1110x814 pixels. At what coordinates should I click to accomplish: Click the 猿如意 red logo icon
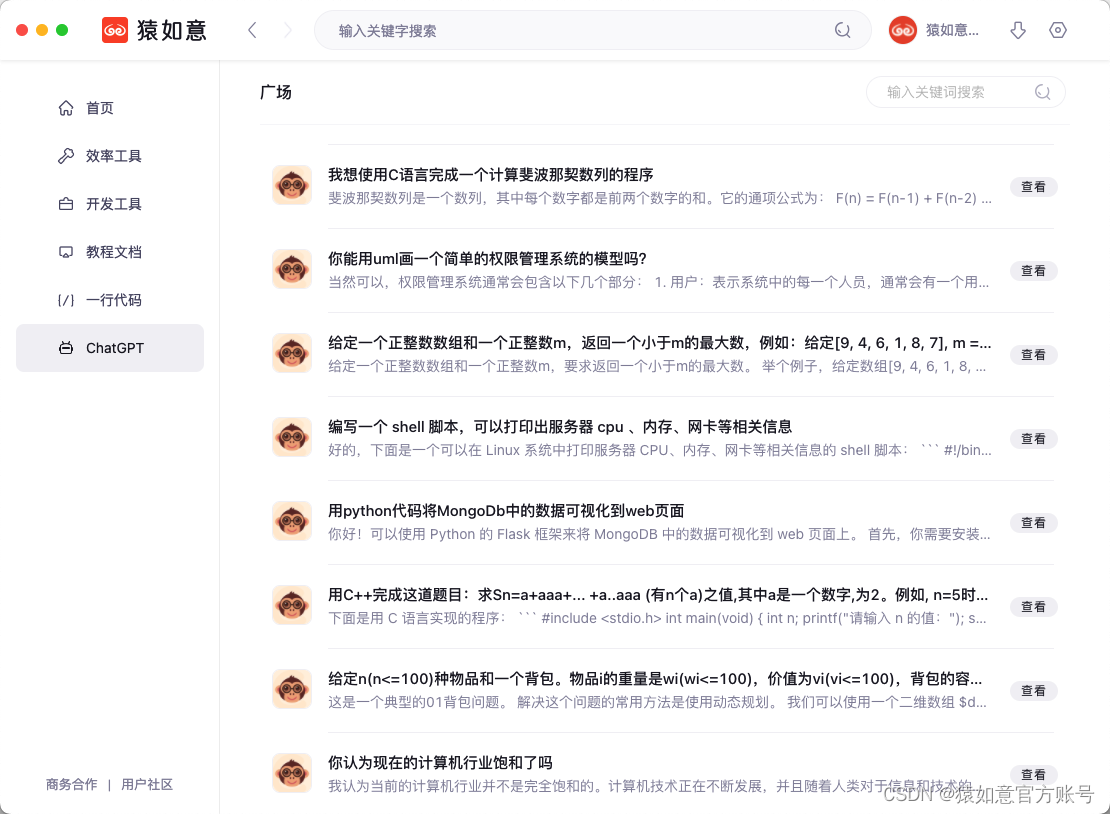[x=115, y=30]
